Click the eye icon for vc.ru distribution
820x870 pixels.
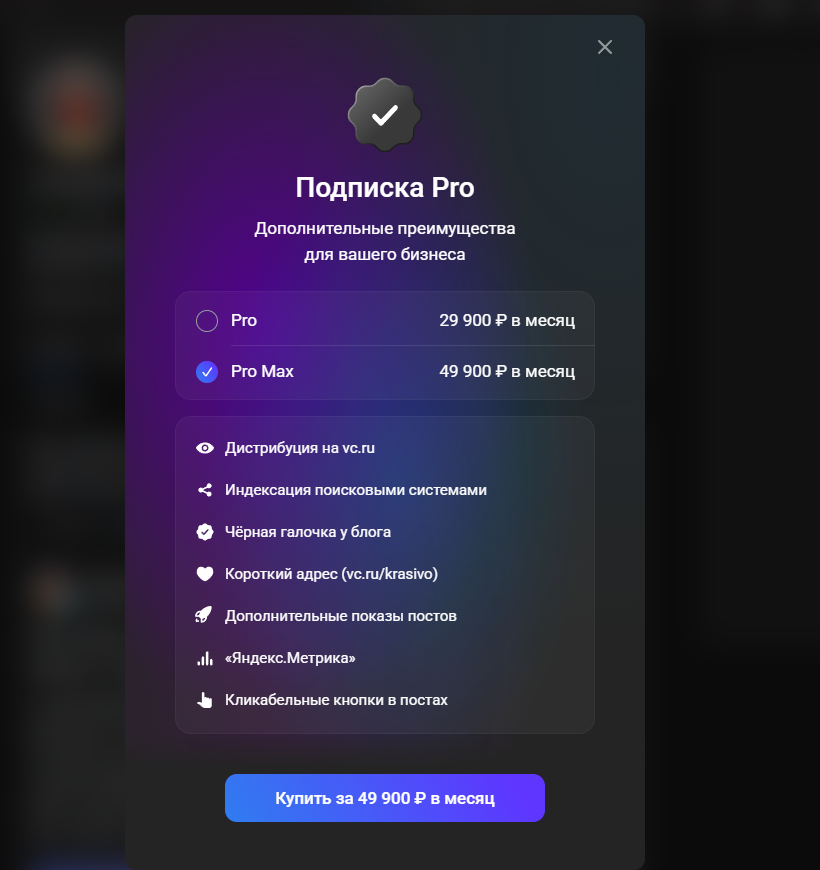(205, 448)
